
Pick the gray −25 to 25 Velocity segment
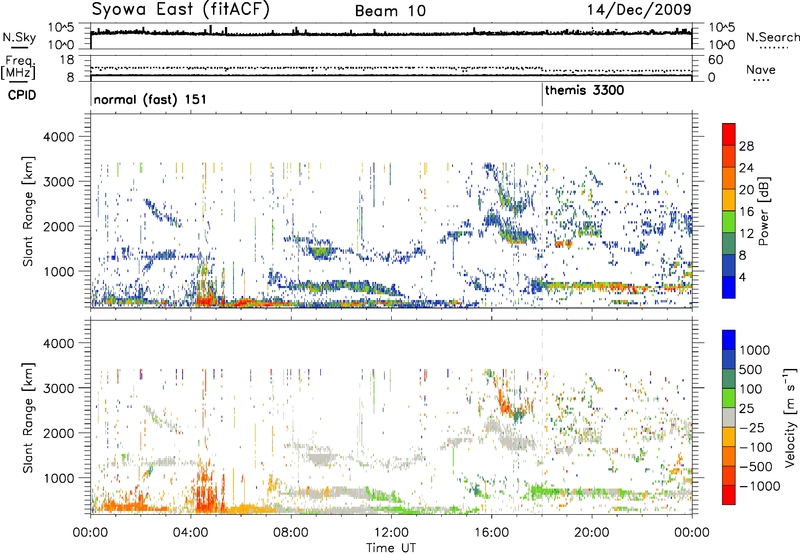click(x=729, y=417)
